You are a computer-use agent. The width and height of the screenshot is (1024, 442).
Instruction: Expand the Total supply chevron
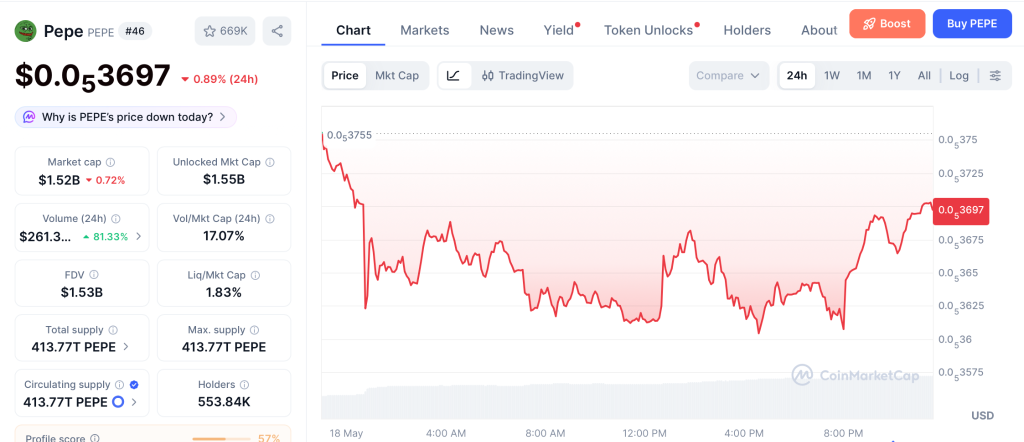[x=125, y=347]
